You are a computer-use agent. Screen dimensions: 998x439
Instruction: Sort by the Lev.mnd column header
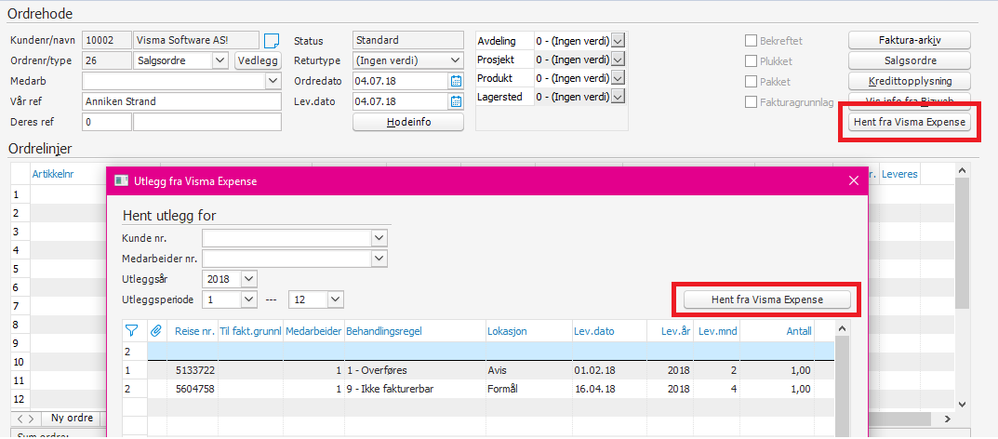click(x=717, y=331)
